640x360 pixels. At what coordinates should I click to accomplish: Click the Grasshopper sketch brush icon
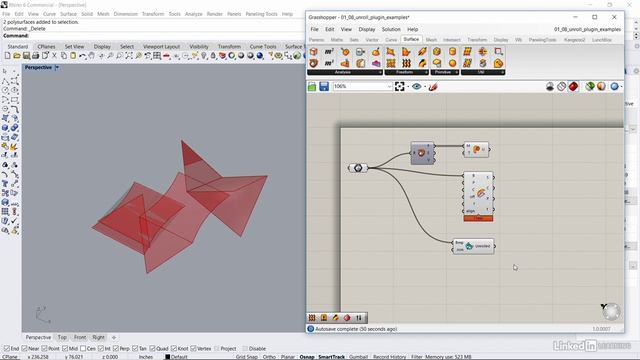point(433,86)
